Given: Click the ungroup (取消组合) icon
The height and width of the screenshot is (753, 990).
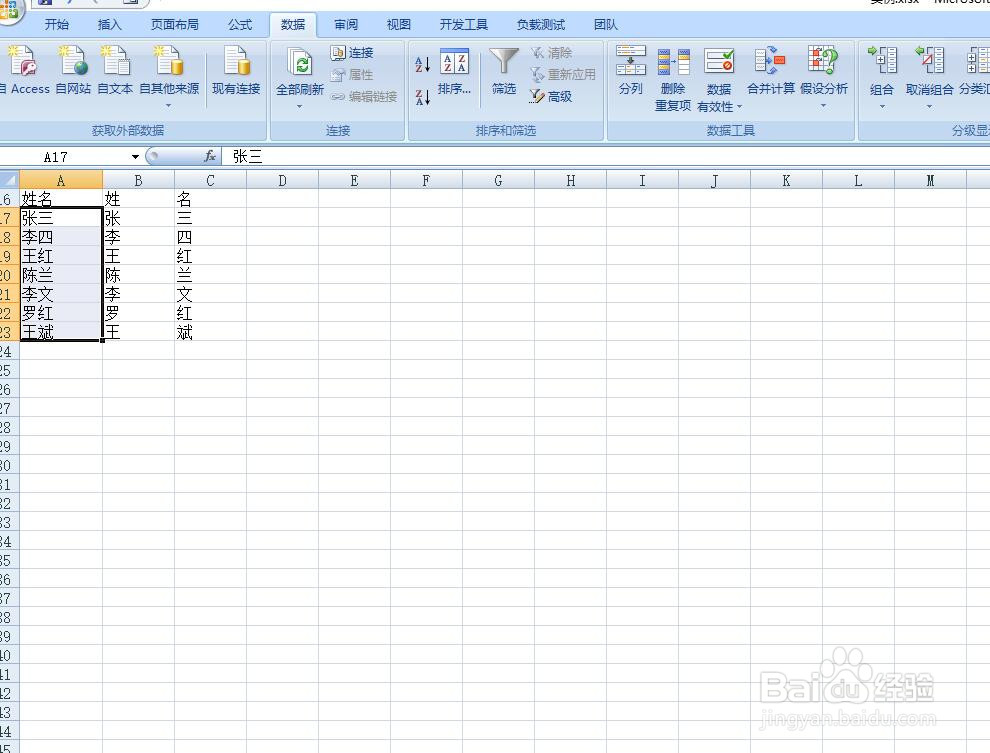Looking at the screenshot, I should tap(929, 61).
